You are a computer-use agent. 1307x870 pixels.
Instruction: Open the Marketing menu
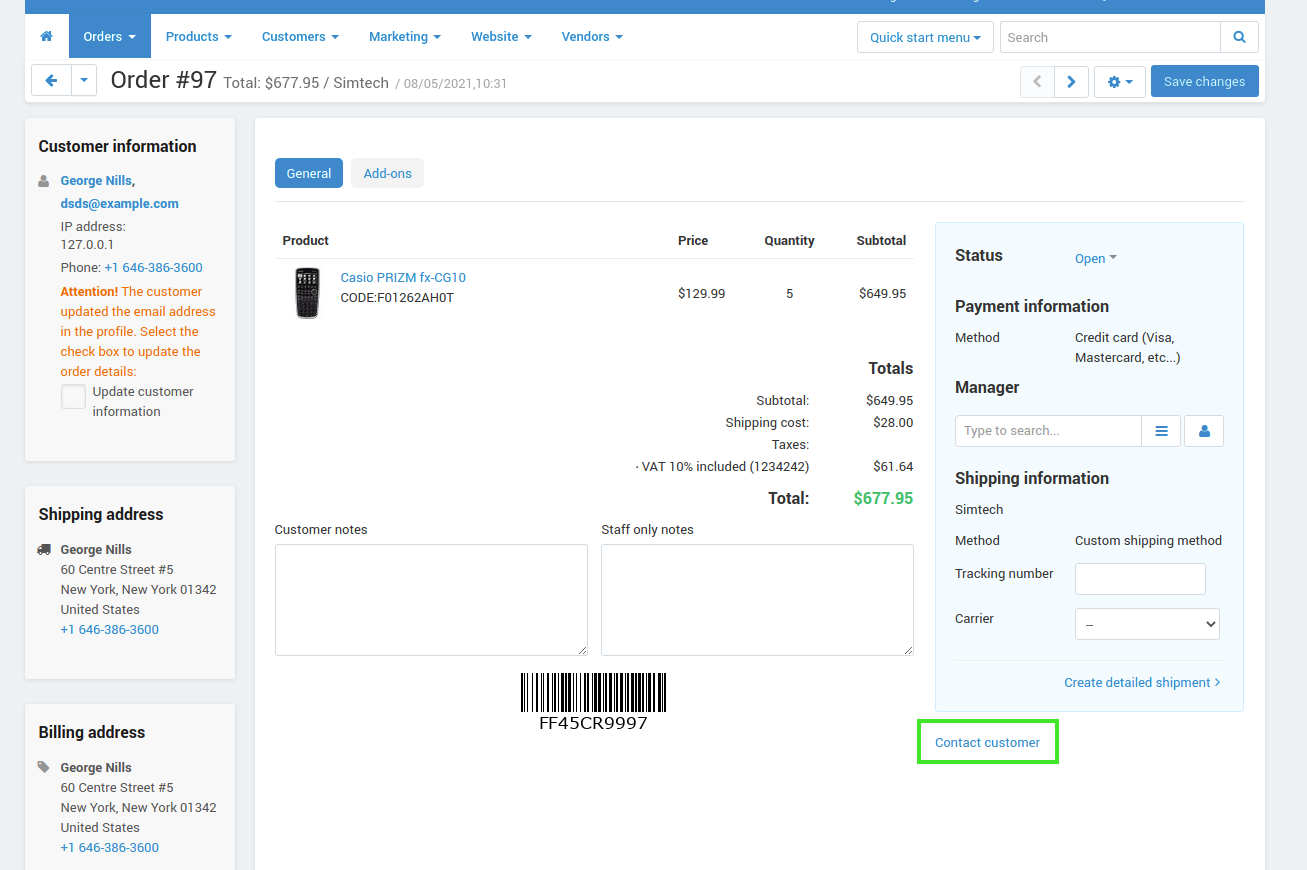coord(405,37)
